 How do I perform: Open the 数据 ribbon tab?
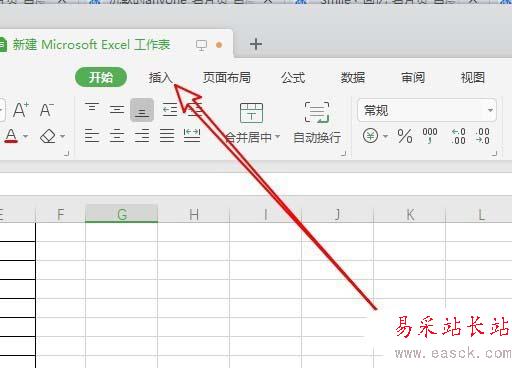tap(353, 78)
